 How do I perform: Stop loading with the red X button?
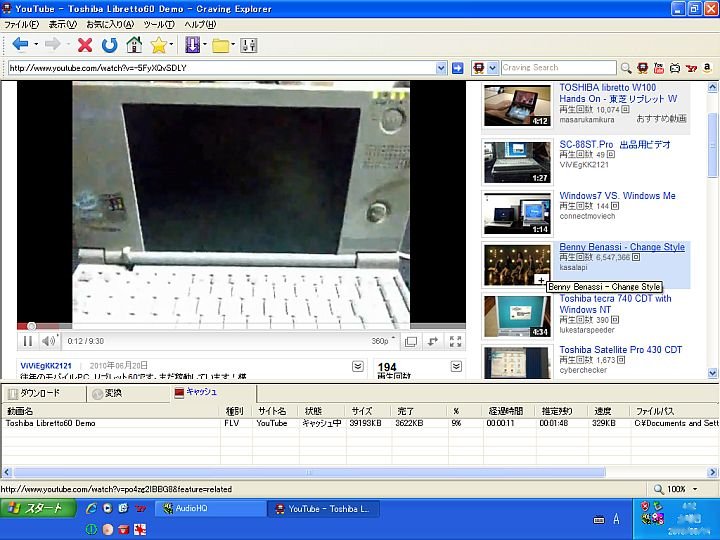tap(85, 45)
